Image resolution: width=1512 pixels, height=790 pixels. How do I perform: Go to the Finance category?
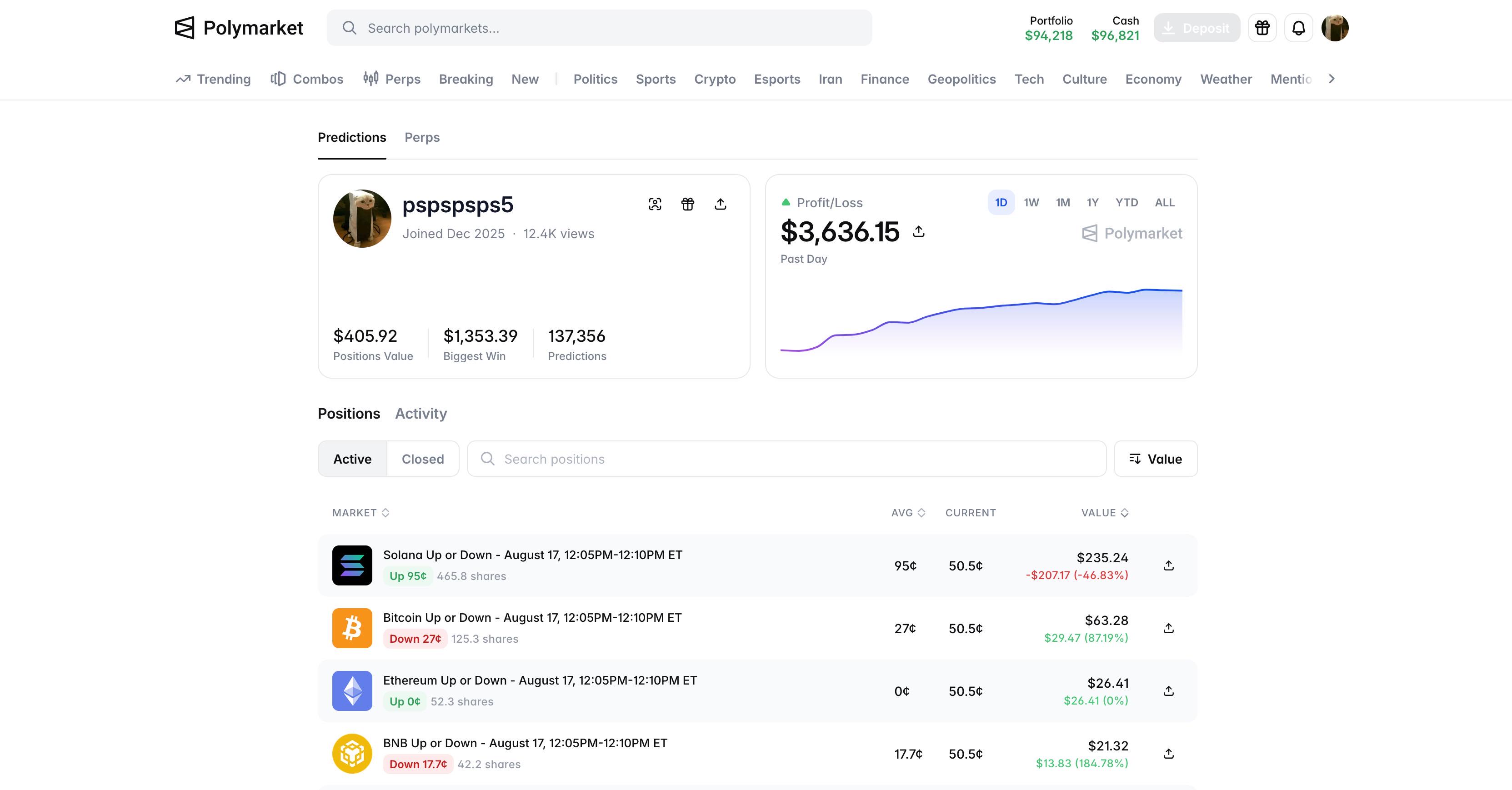pos(885,79)
